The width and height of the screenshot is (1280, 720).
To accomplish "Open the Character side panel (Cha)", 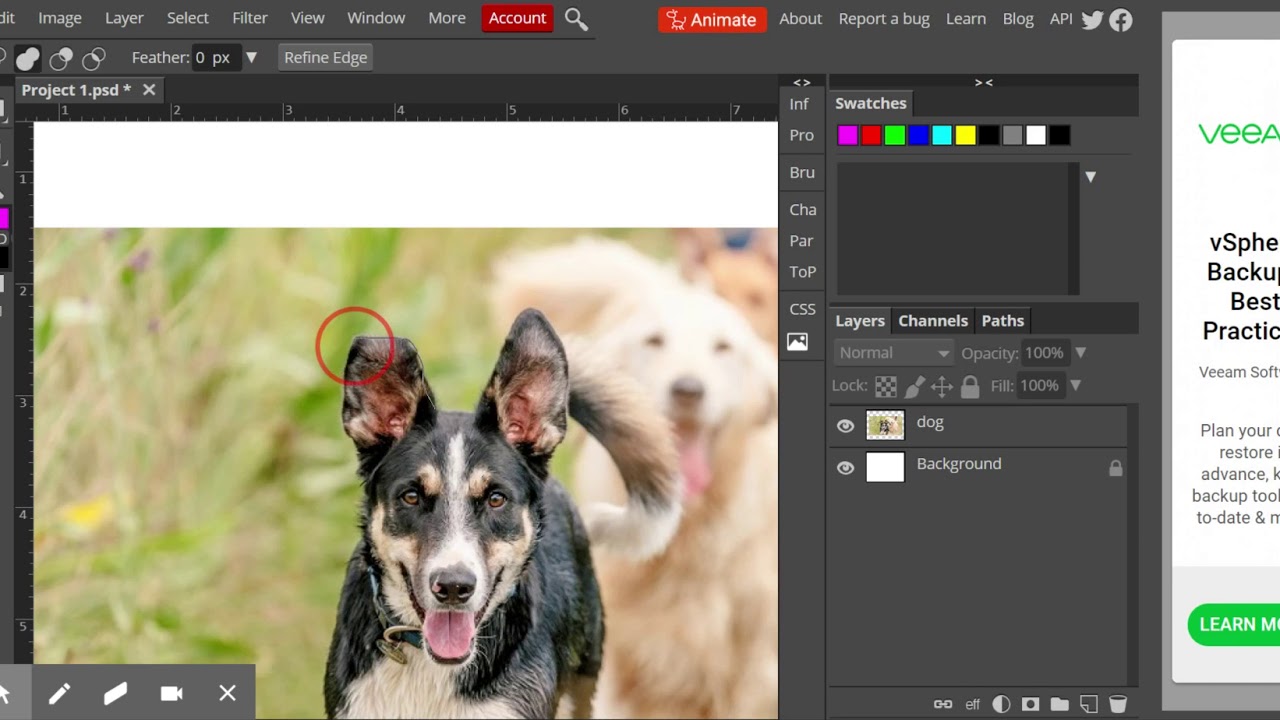I will coord(803,209).
